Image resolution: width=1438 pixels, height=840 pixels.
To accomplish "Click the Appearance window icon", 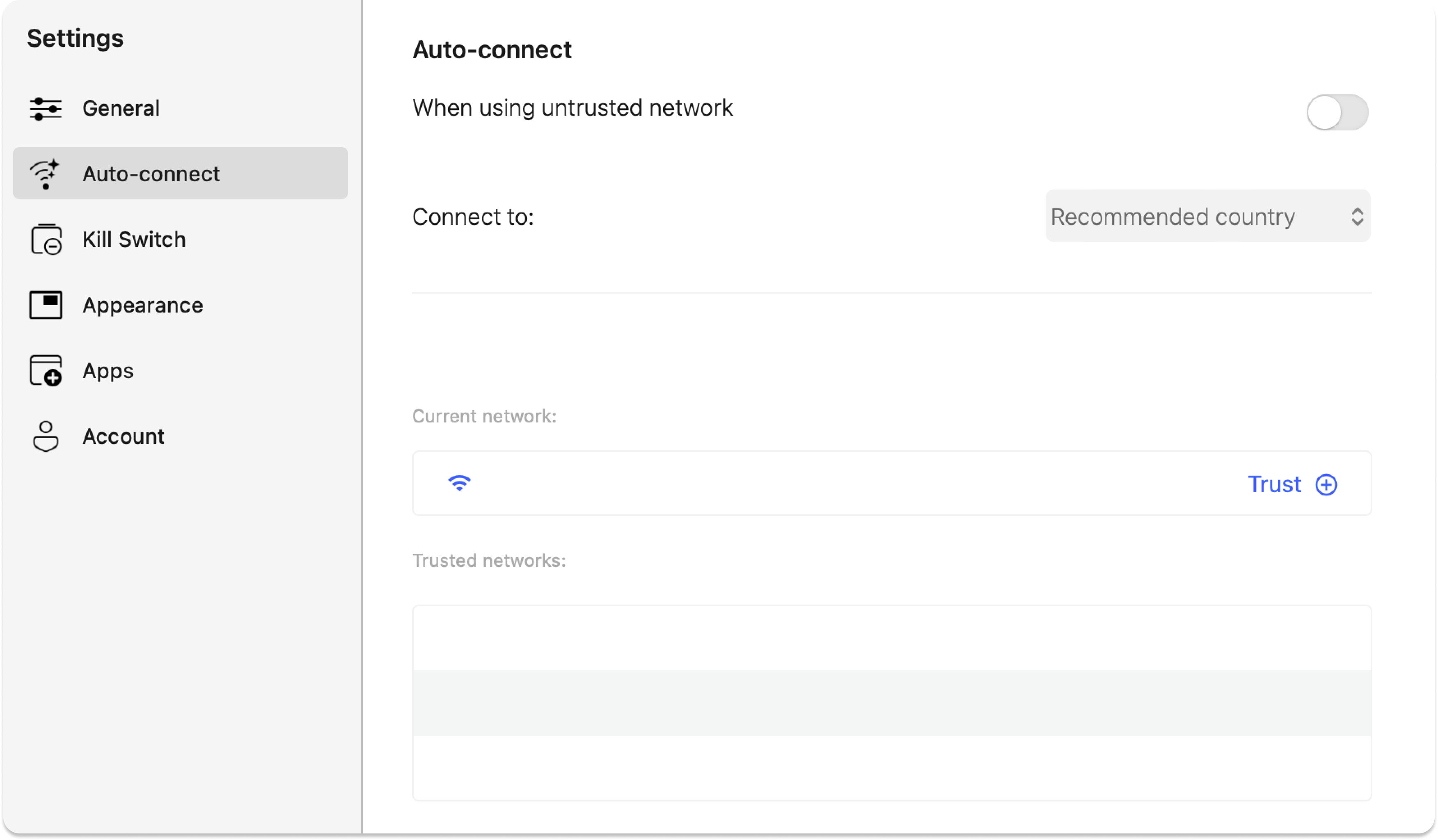I will (46, 305).
